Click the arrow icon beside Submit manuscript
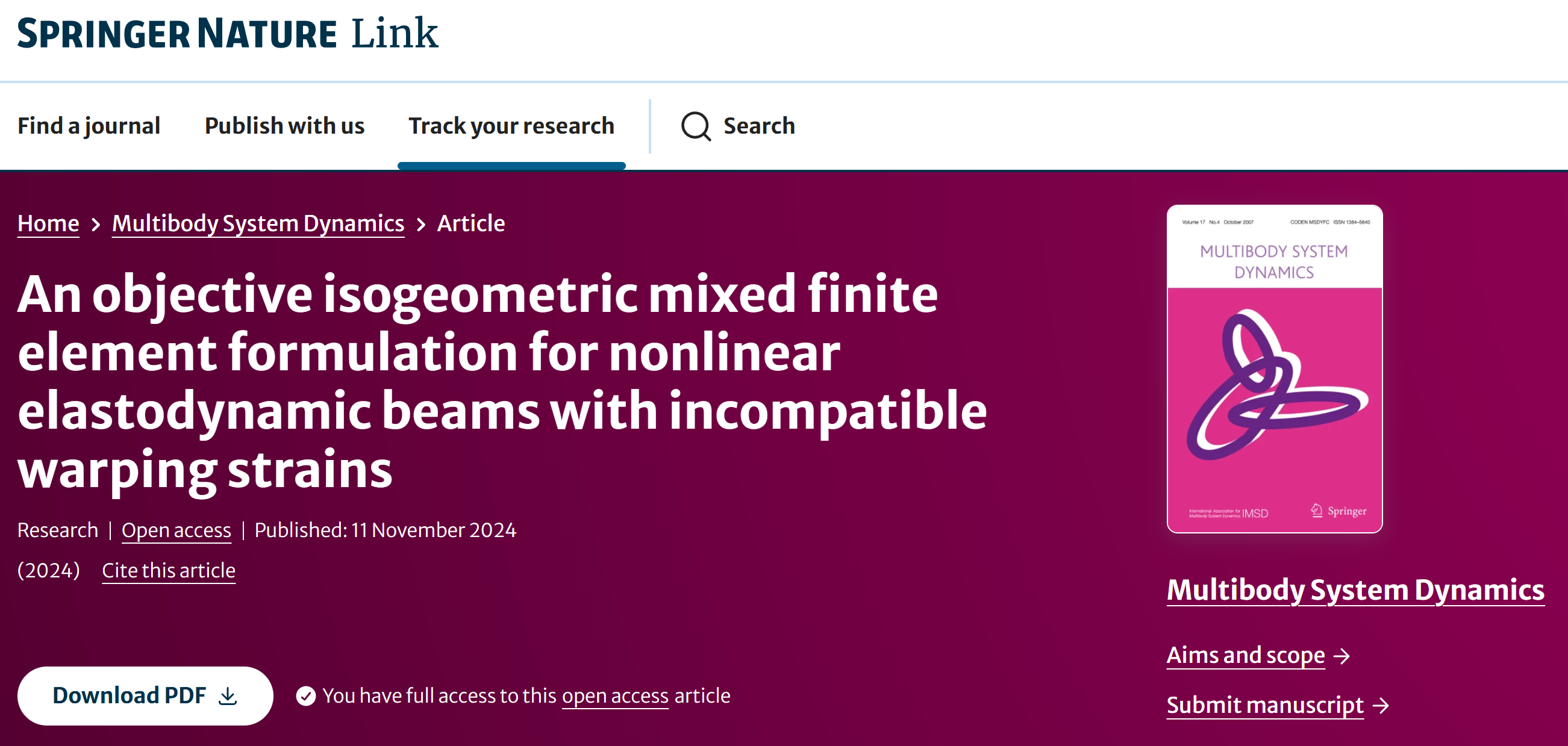Viewport: 1568px width, 746px height. (x=1381, y=706)
